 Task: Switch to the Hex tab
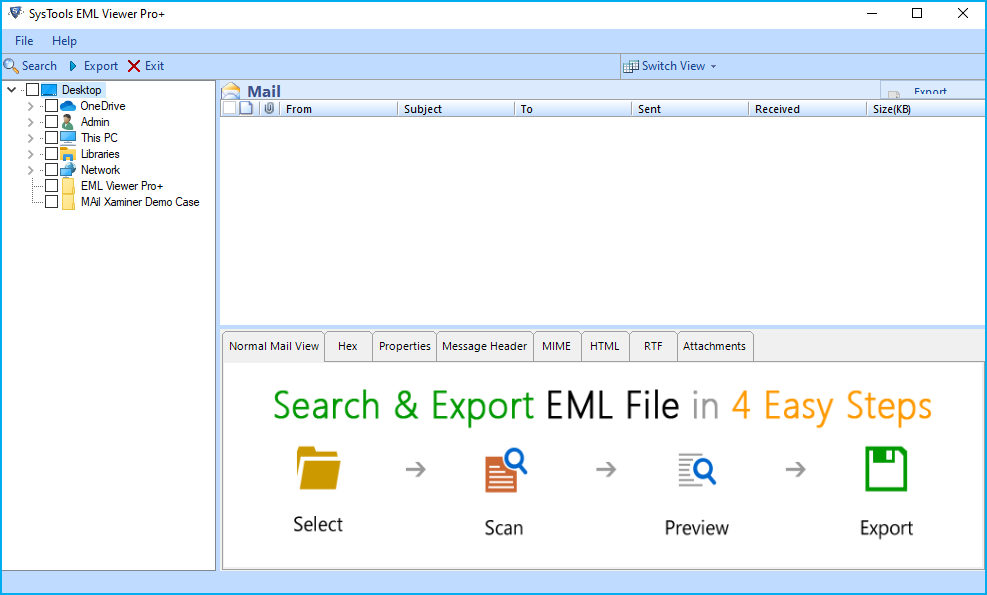(347, 346)
